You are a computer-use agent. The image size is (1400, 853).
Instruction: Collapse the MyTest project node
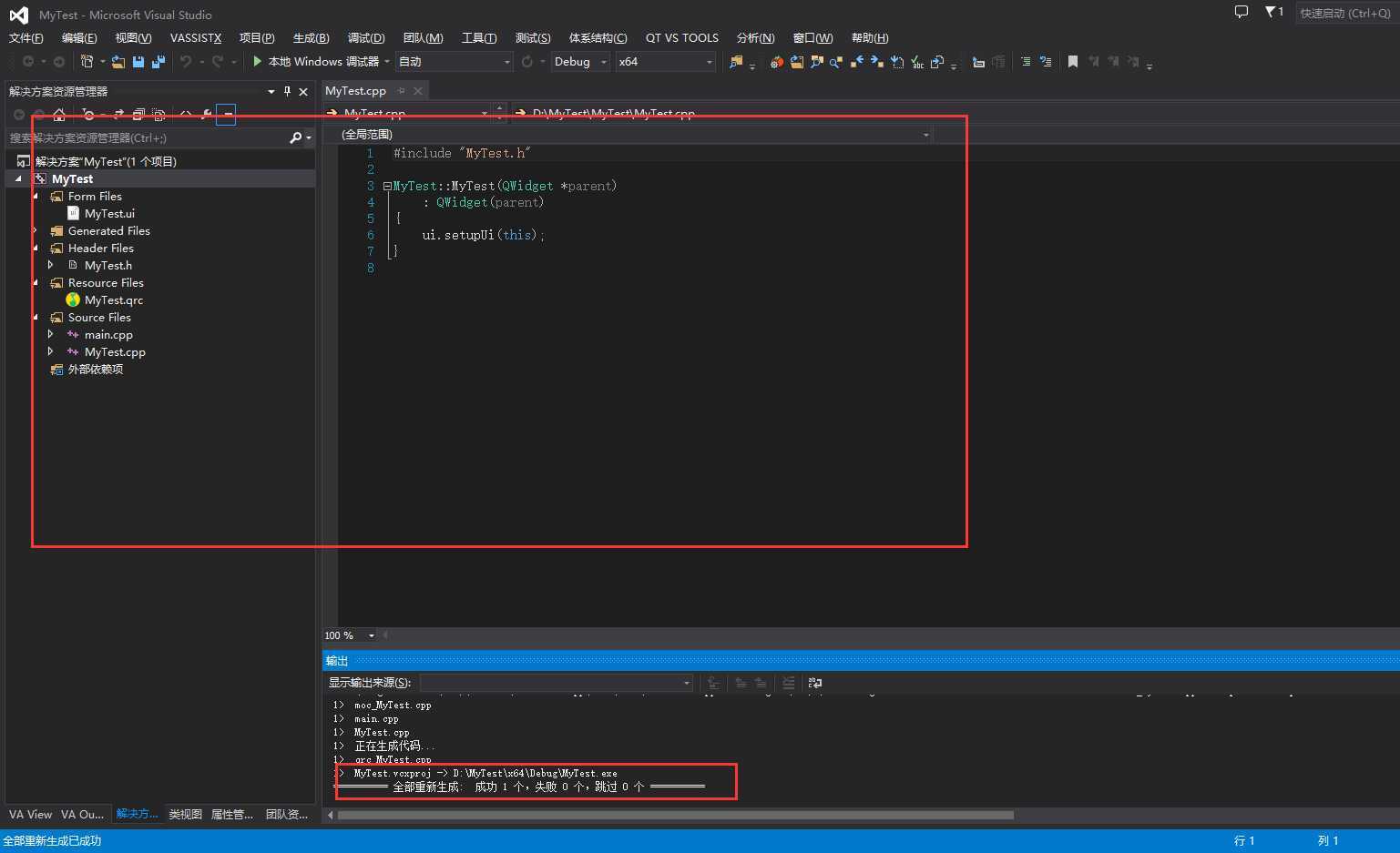18,178
